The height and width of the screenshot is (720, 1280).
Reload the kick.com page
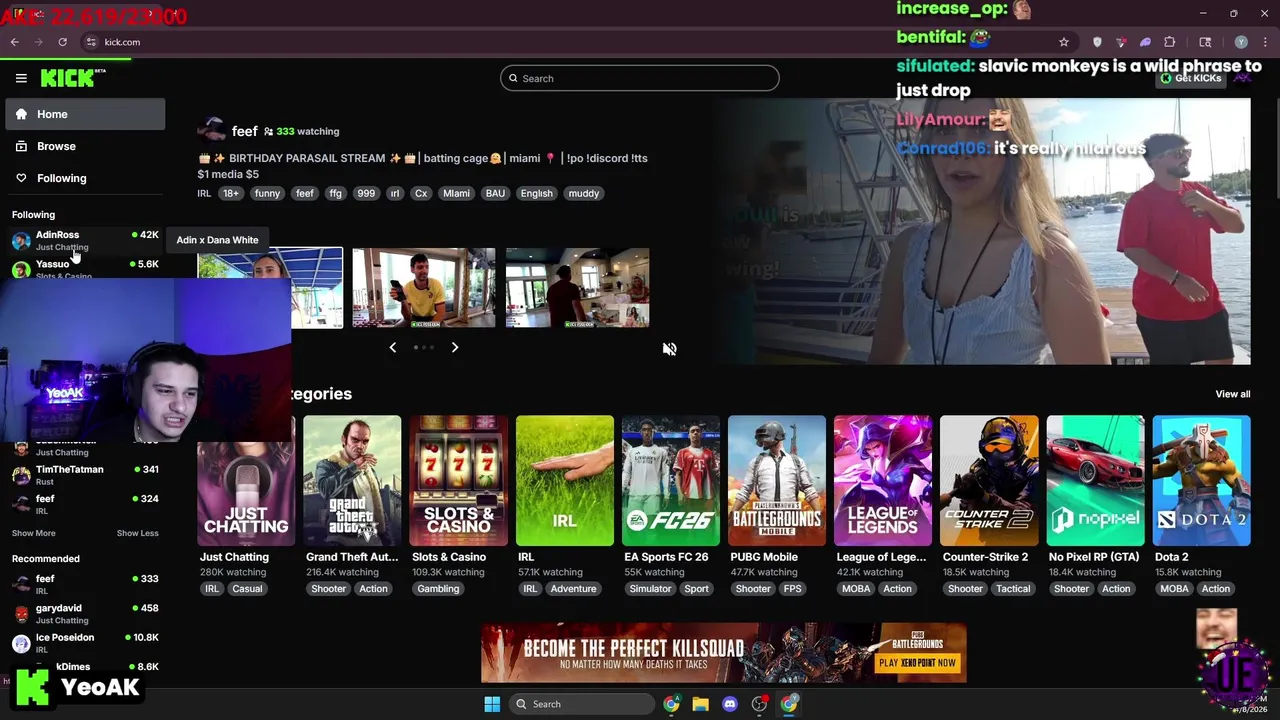click(x=62, y=42)
